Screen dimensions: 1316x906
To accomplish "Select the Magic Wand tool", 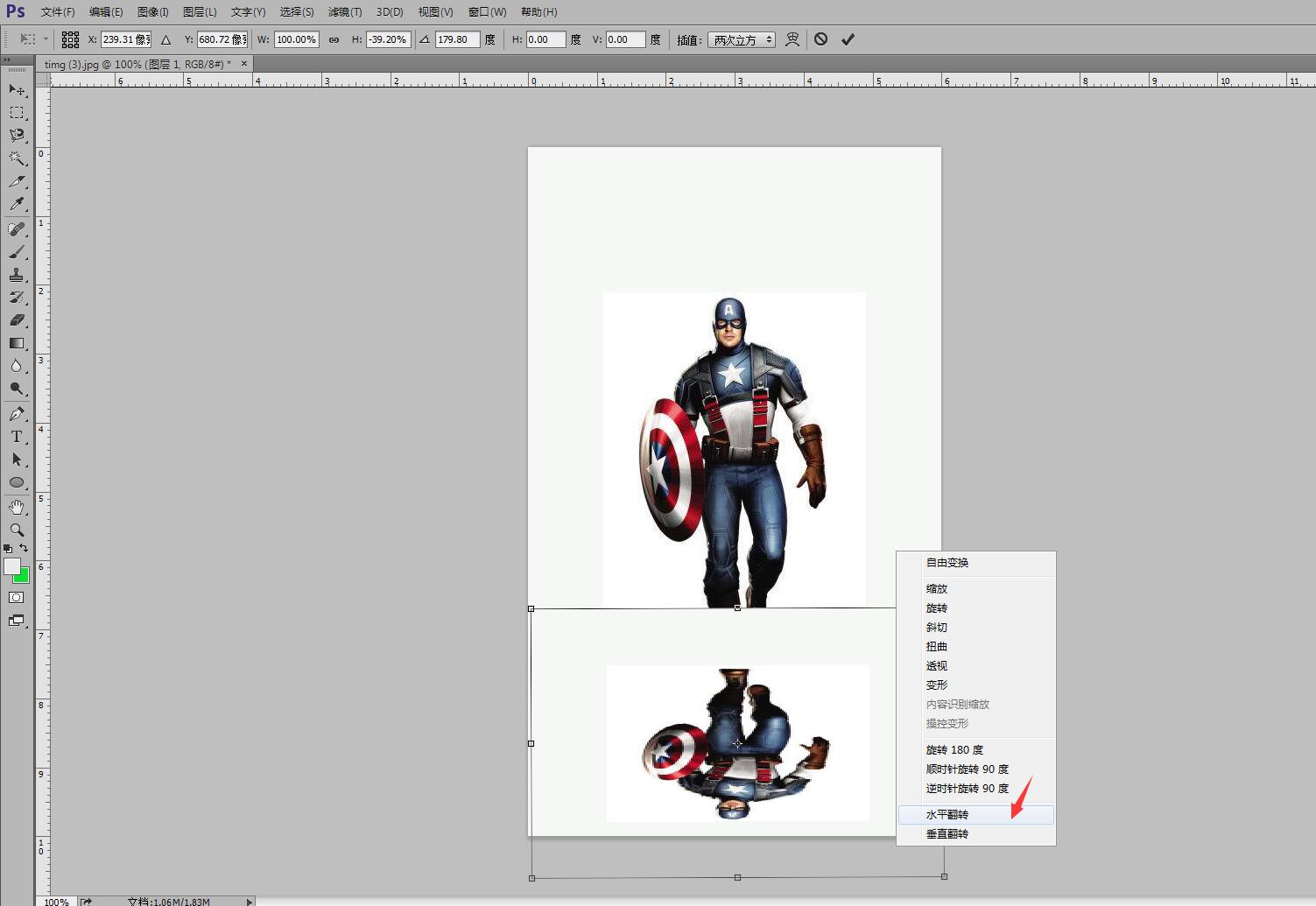I will 17,158.
